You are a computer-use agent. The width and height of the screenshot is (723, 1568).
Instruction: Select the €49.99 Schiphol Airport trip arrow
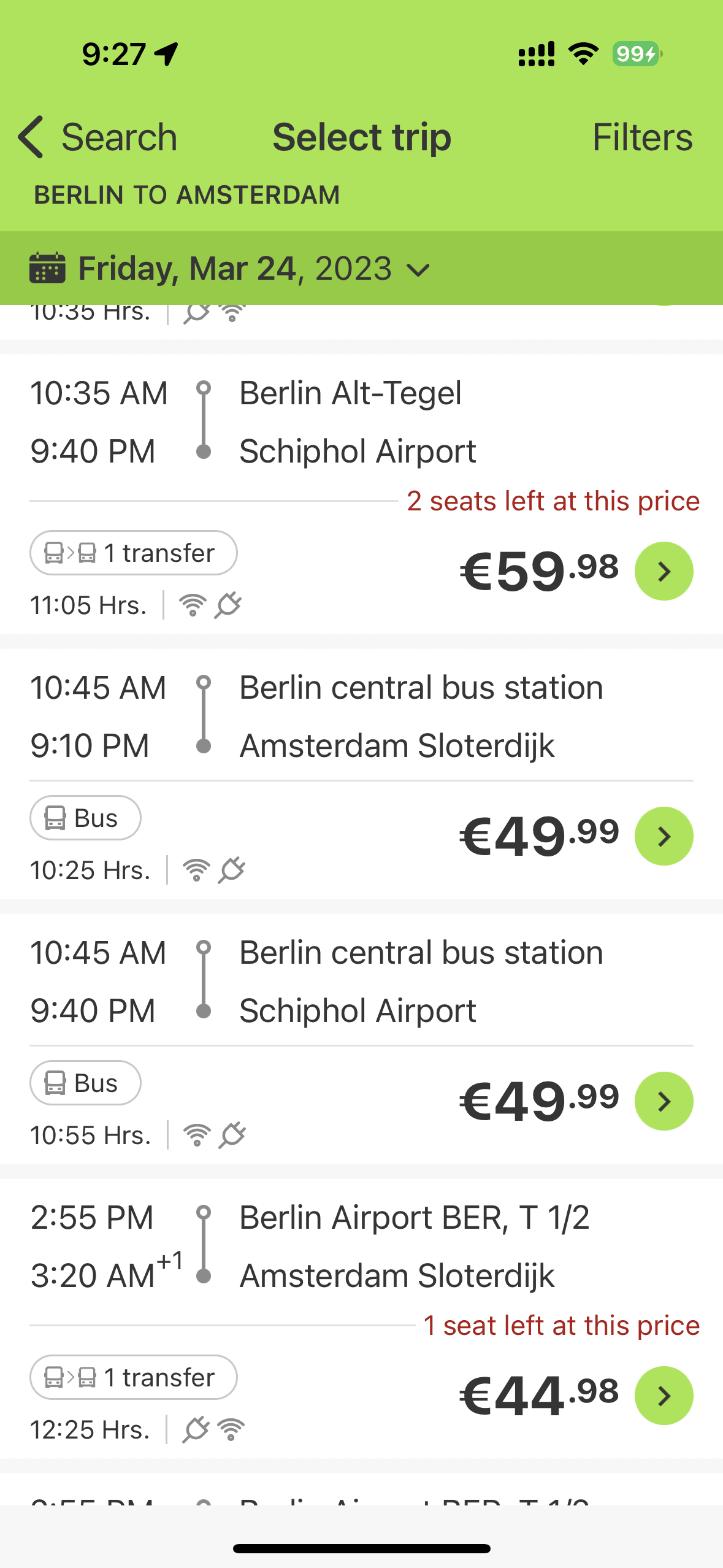[664, 1101]
